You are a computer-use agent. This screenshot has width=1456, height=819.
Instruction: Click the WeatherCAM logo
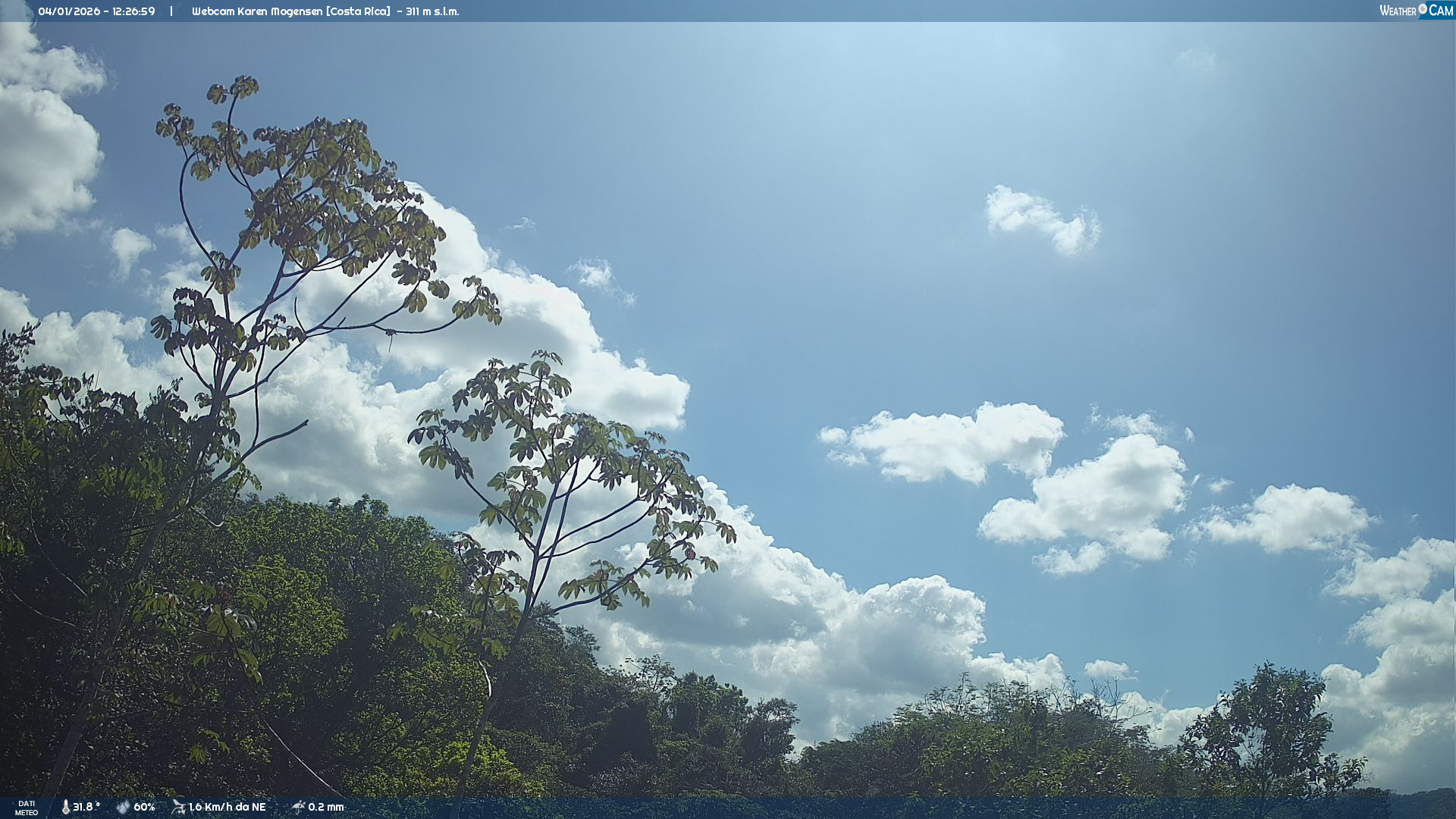(1416, 11)
